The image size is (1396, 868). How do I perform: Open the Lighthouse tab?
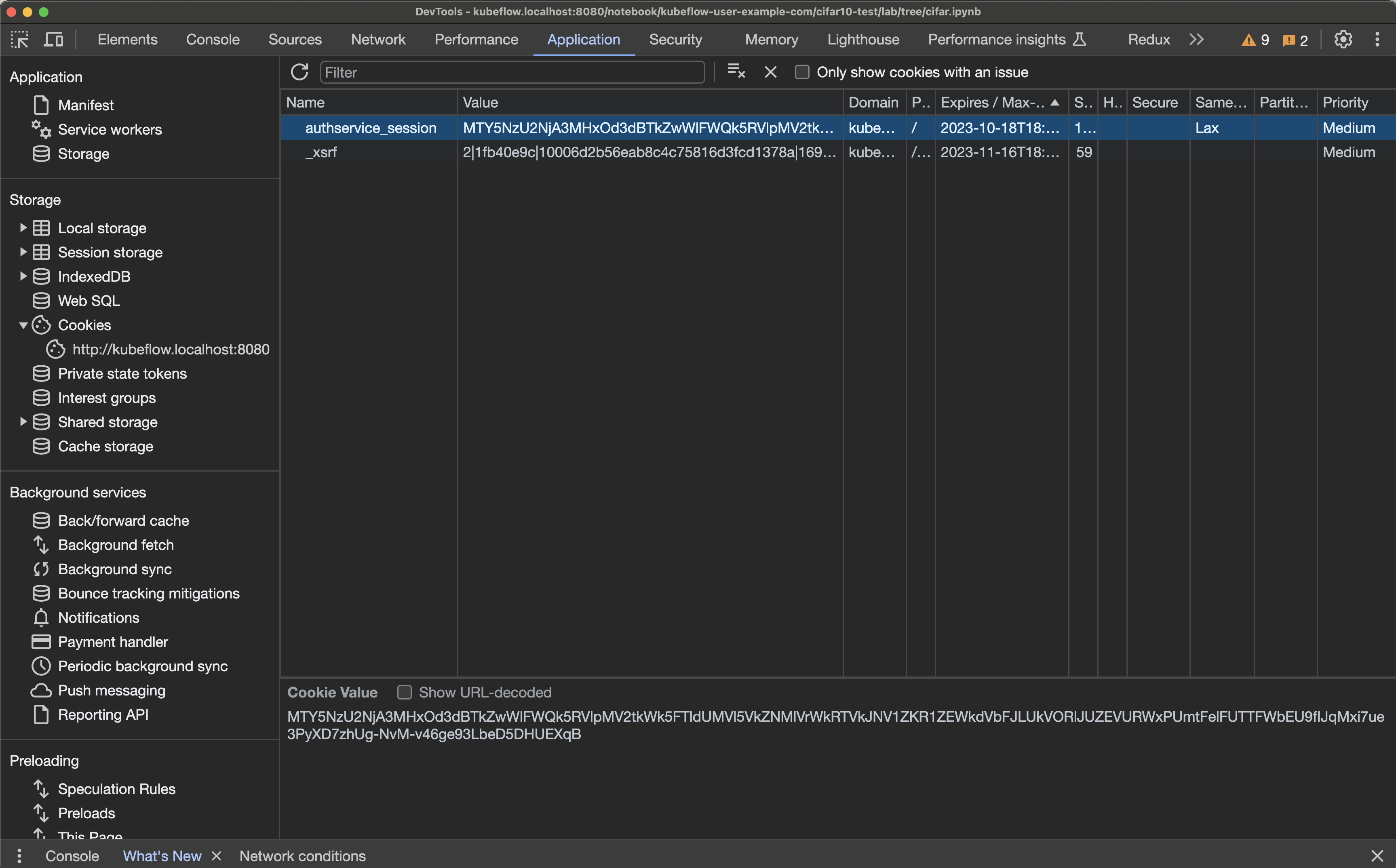863,40
